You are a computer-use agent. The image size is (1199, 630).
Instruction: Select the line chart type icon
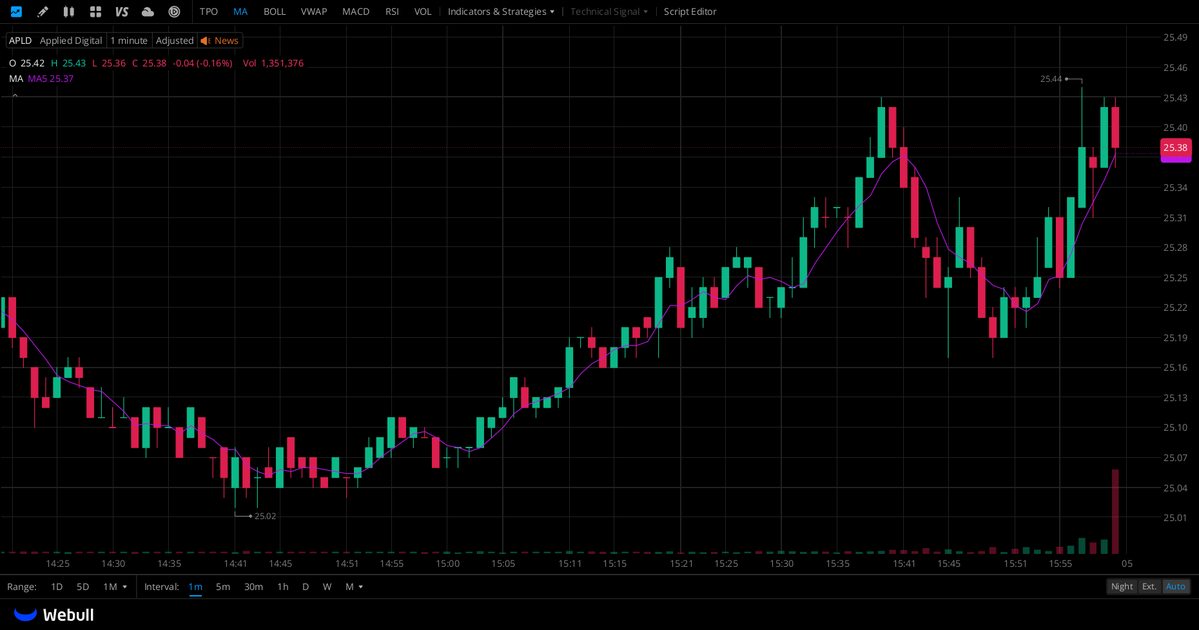[x=16, y=11]
